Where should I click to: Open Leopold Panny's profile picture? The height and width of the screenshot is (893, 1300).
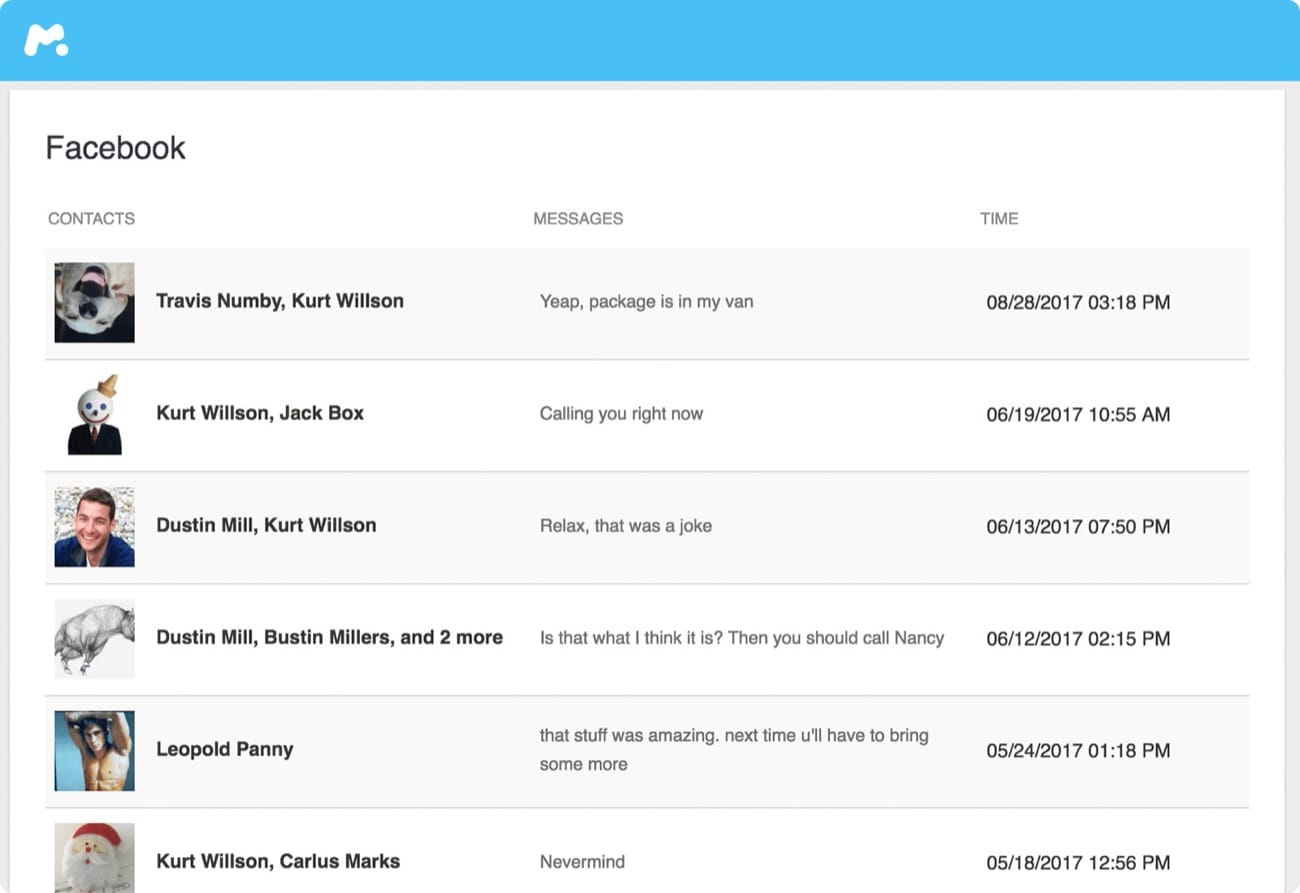(94, 750)
